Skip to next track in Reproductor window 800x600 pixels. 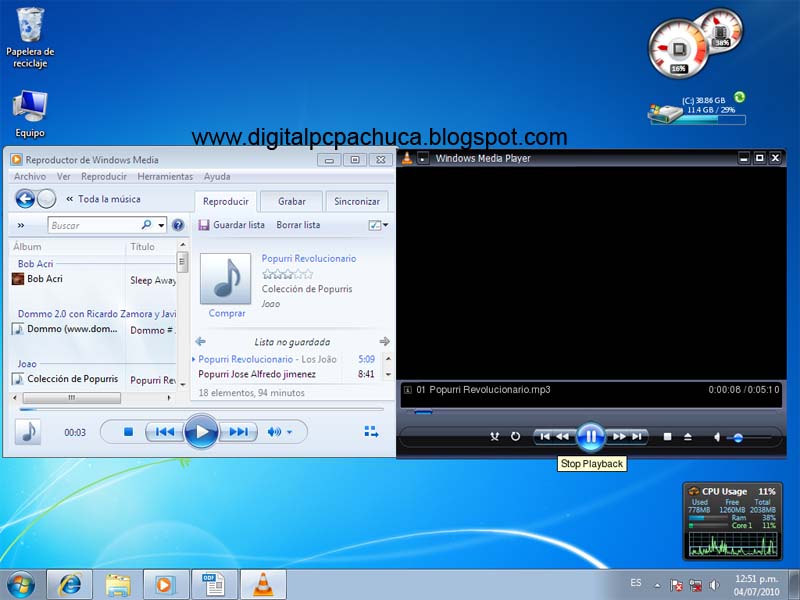pyautogui.click(x=238, y=432)
